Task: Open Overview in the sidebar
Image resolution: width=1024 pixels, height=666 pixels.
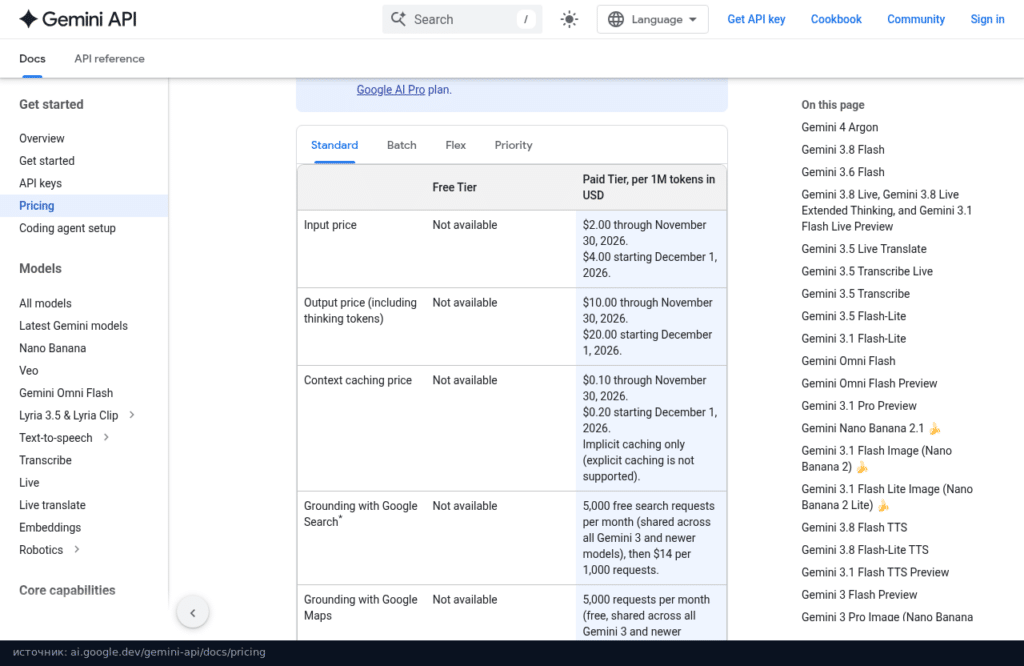Action: (42, 138)
